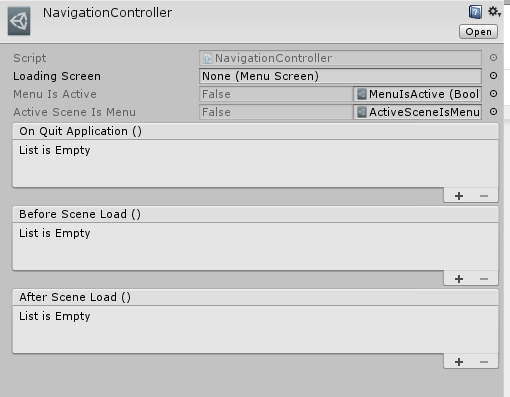This screenshot has width=510, height=397.
Task: Click the NavigationController script field
Action: coord(340,58)
